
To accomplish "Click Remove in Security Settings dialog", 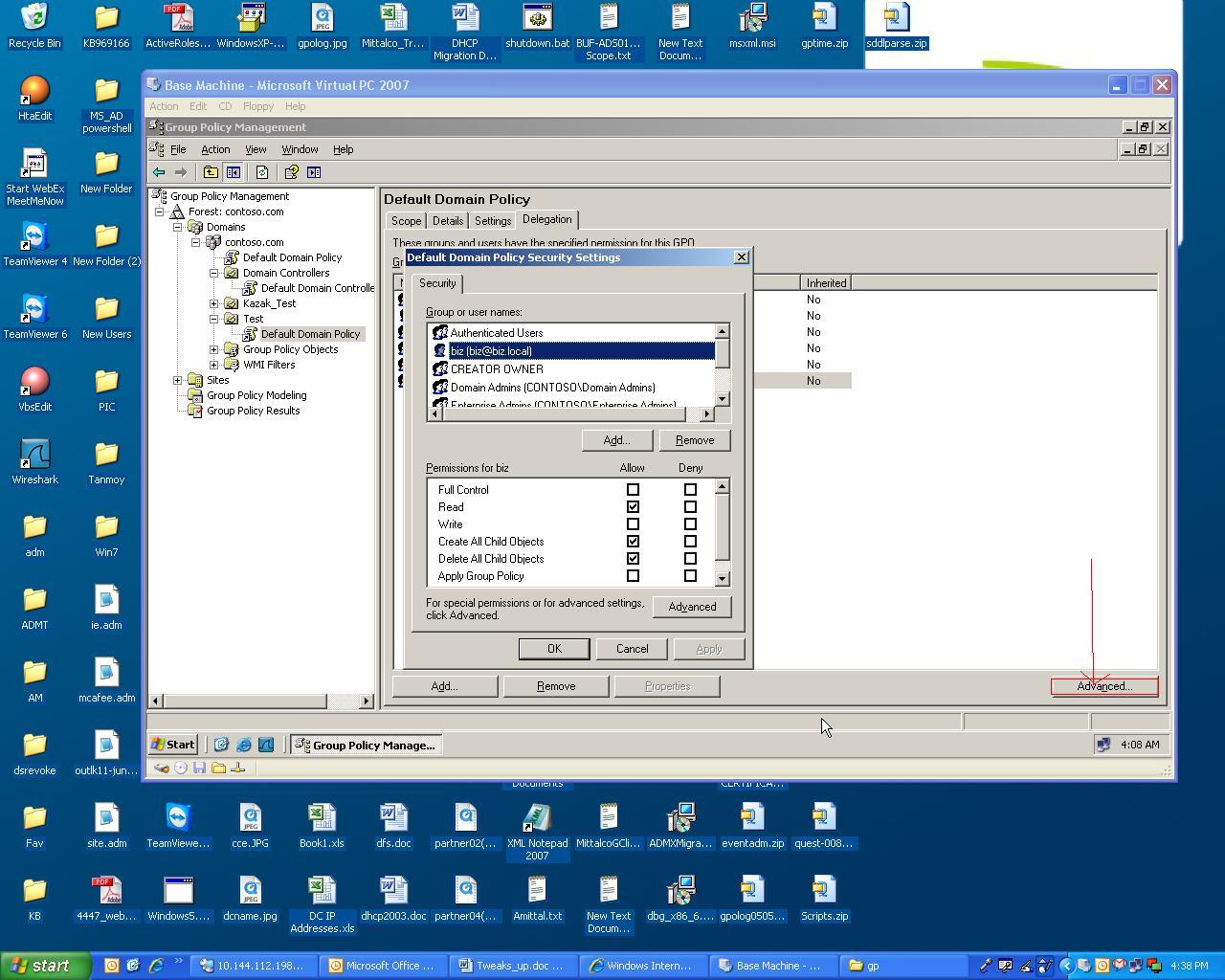I will coord(695,440).
